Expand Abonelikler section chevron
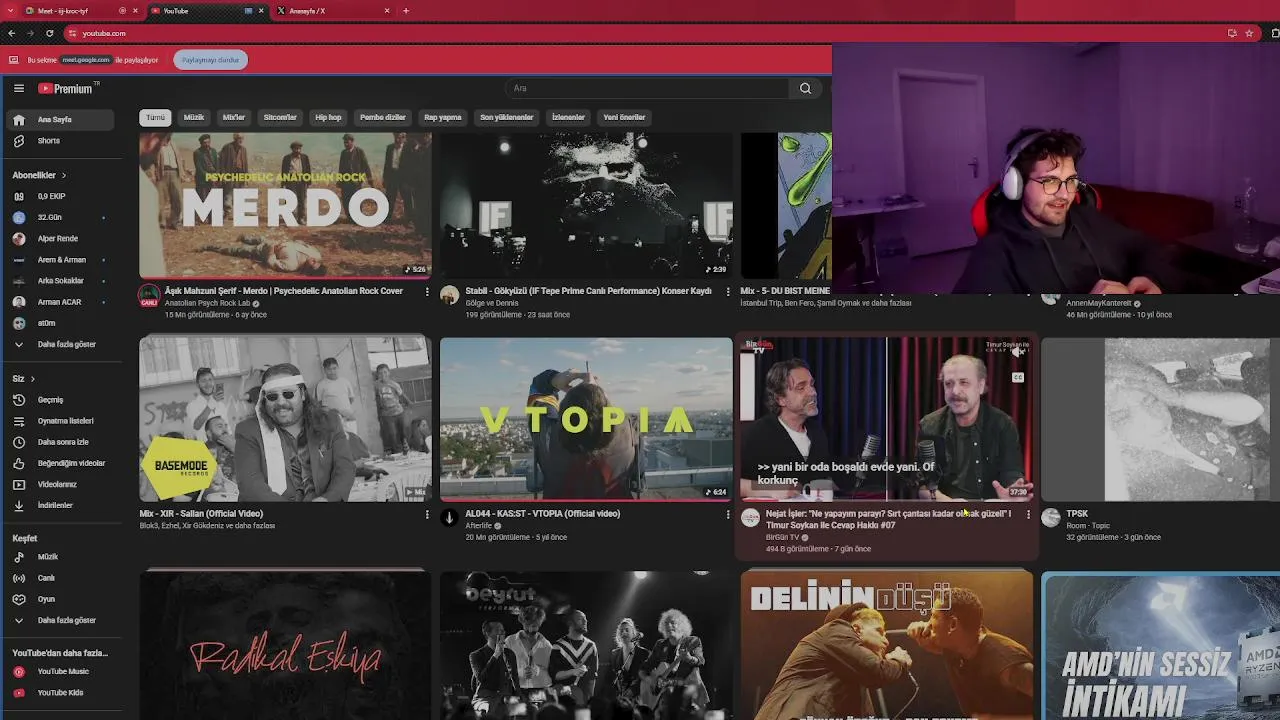The width and height of the screenshot is (1280, 720). tap(64, 175)
